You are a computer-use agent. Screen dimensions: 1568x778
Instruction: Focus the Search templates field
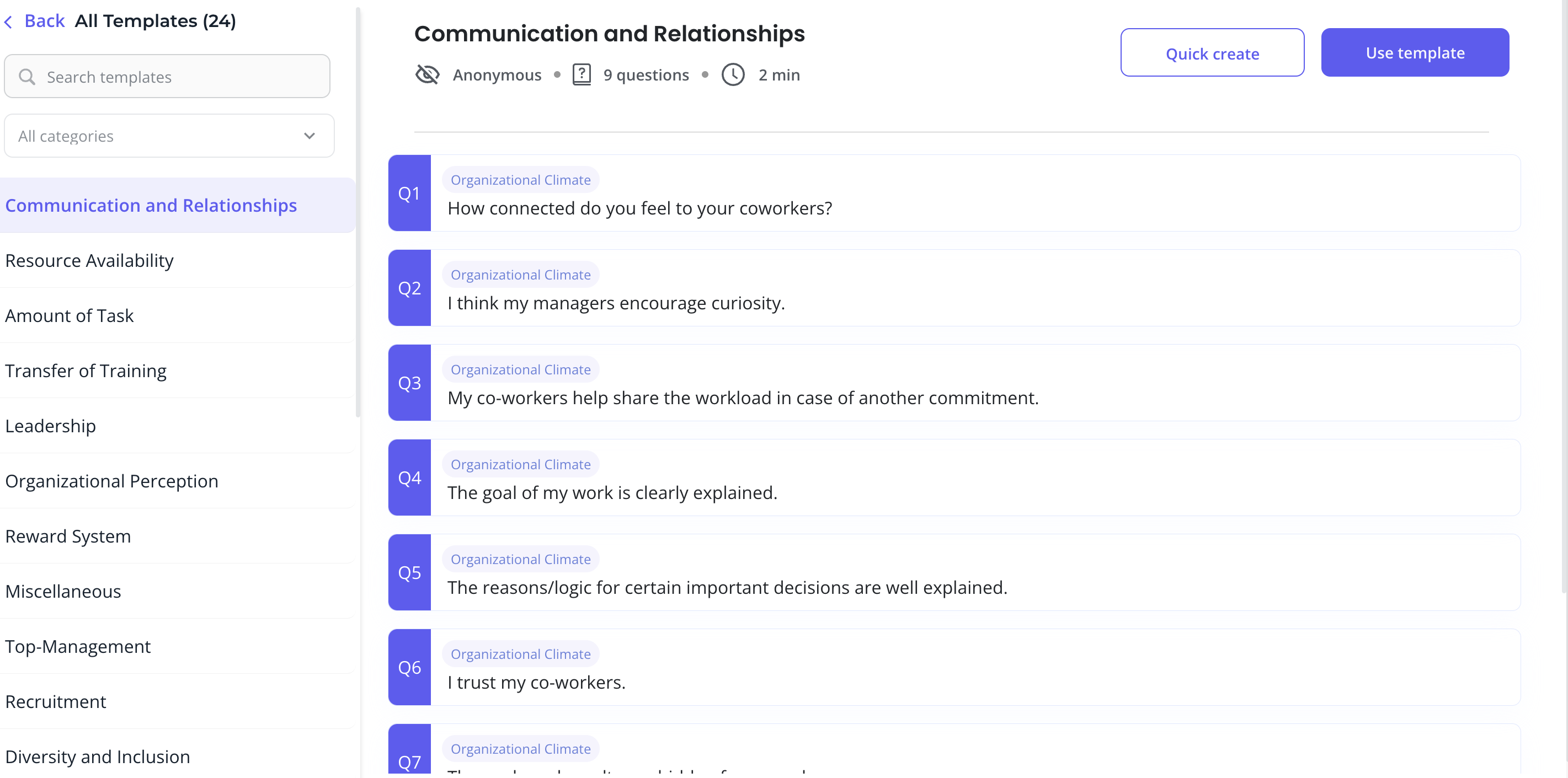click(167, 77)
